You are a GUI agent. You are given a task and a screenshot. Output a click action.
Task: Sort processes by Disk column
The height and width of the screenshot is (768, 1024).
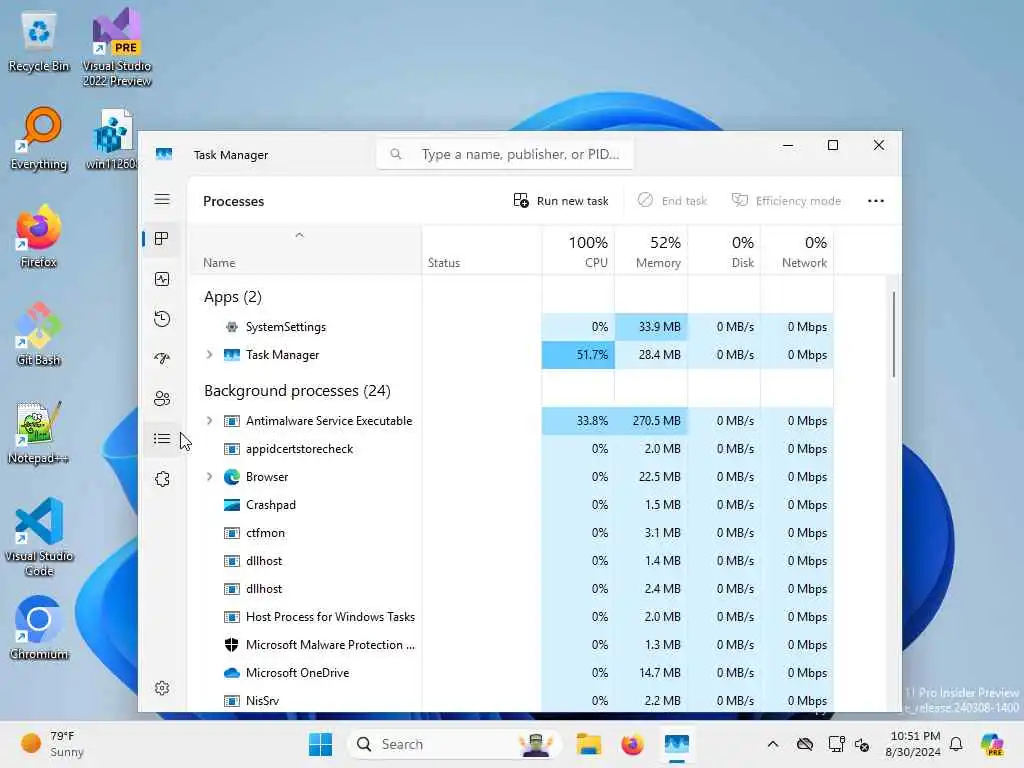[724, 251]
